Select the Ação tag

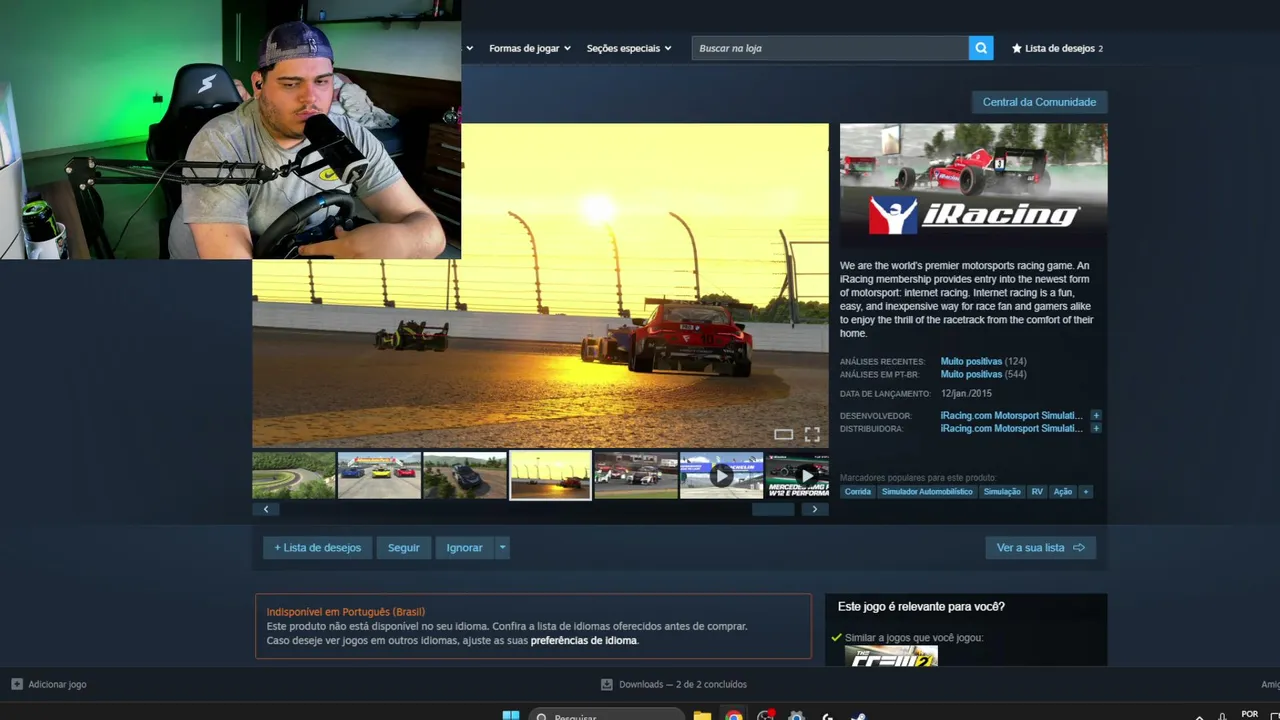click(x=1063, y=492)
